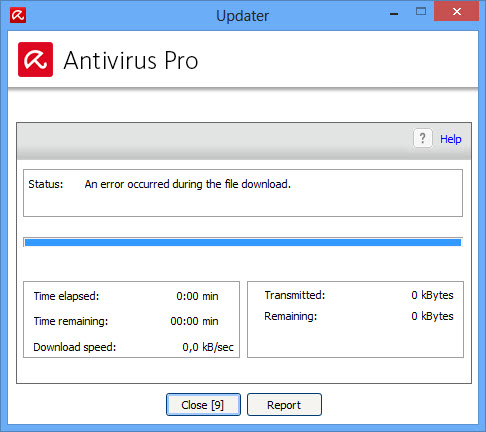Maximize the Updater window

(421, 12)
